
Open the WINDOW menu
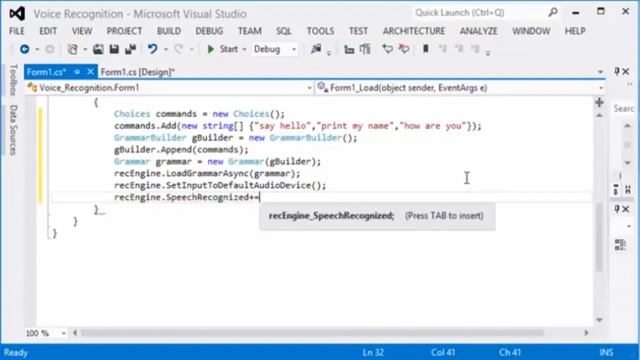(531, 31)
